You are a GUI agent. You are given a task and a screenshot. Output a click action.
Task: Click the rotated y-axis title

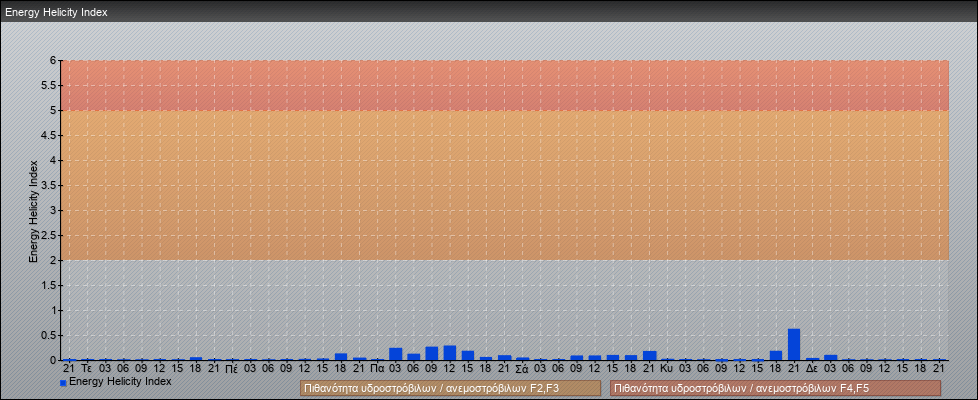[x=34, y=211]
